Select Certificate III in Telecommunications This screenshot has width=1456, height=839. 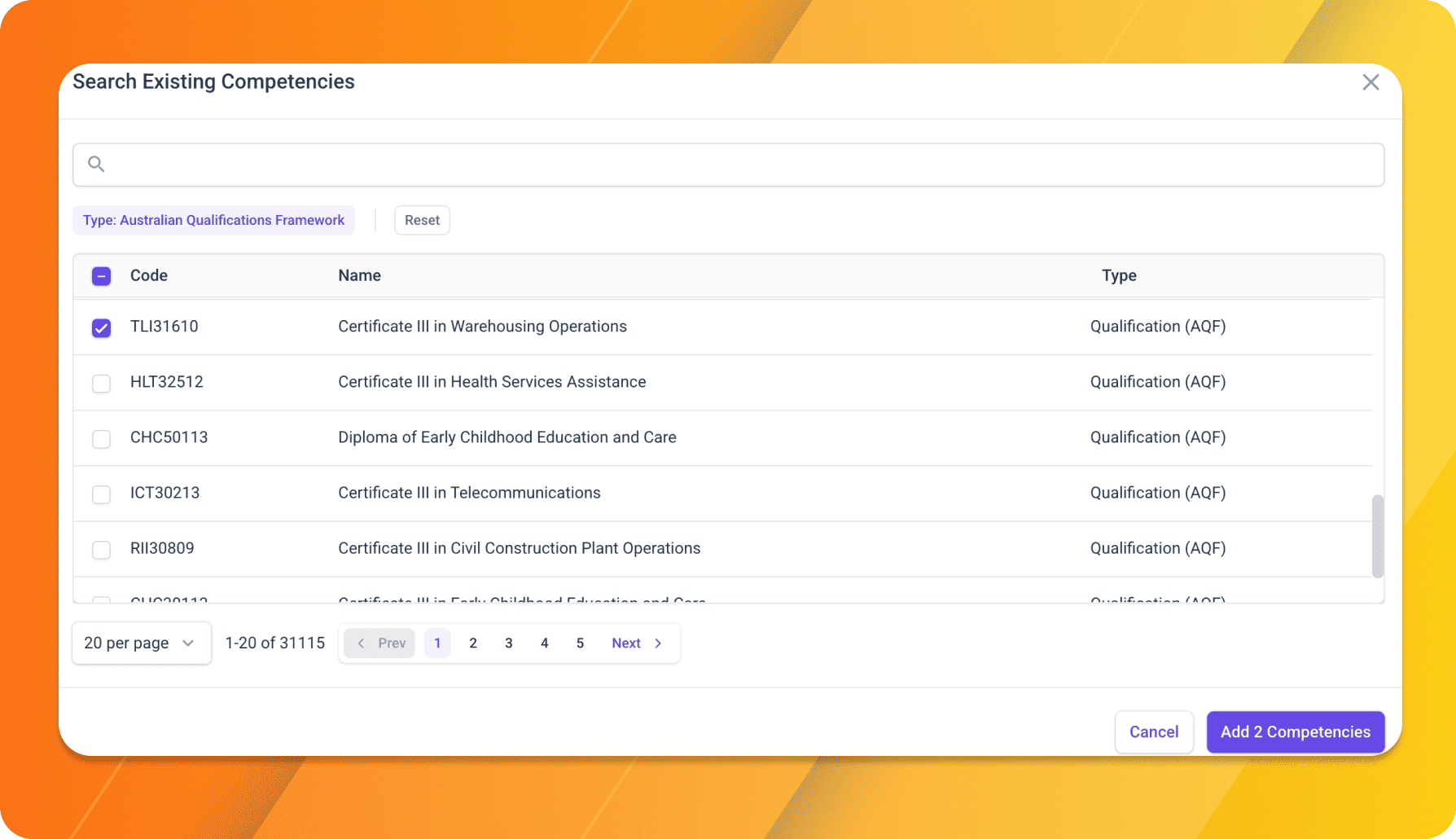click(469, 492)
